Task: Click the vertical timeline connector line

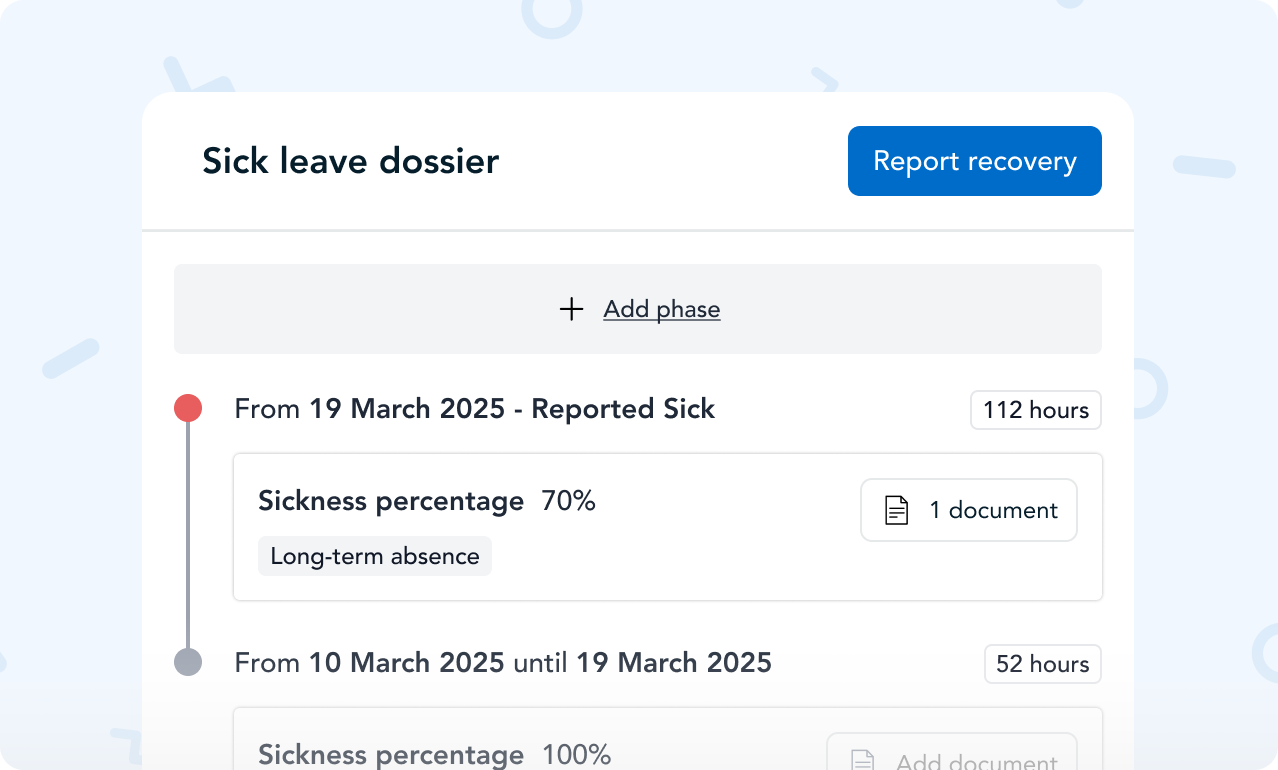Action: pyautogui.click(x=188, y=535)
